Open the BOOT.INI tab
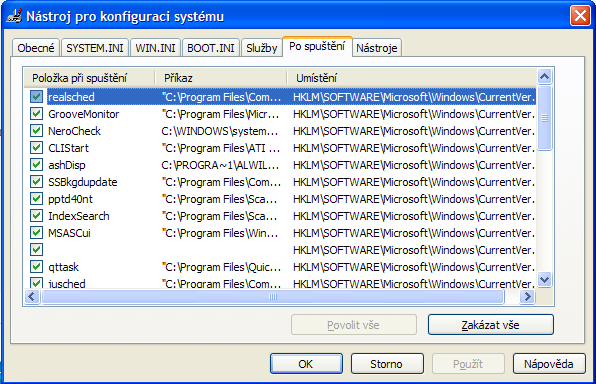This screenshot has width=596, height=384. (x=211, y=48)
